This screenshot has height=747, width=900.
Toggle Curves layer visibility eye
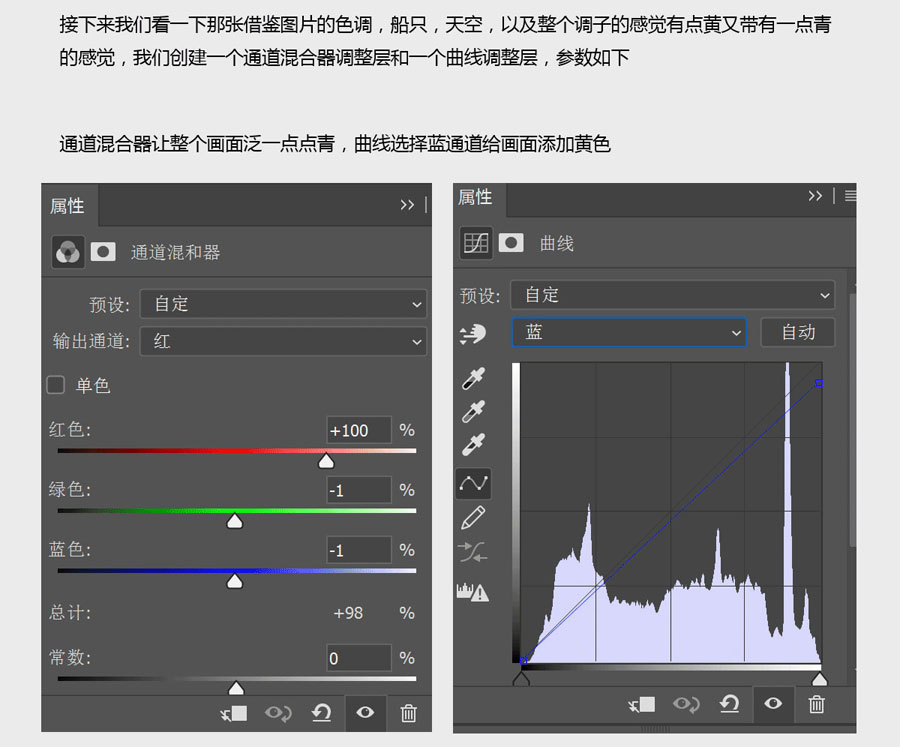coord(772,704)
